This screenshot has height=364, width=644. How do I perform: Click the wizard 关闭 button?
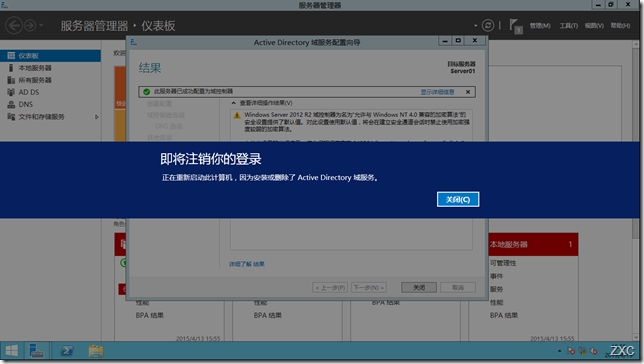419,288
